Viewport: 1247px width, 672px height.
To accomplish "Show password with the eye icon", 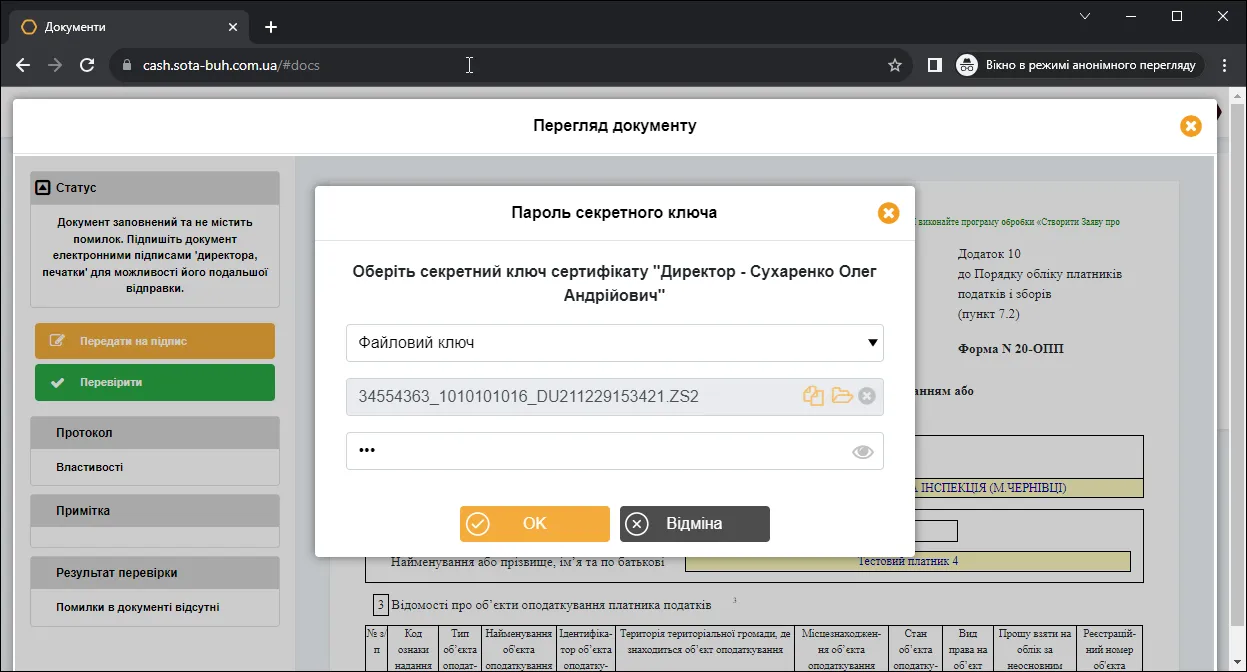I will 862,452.
